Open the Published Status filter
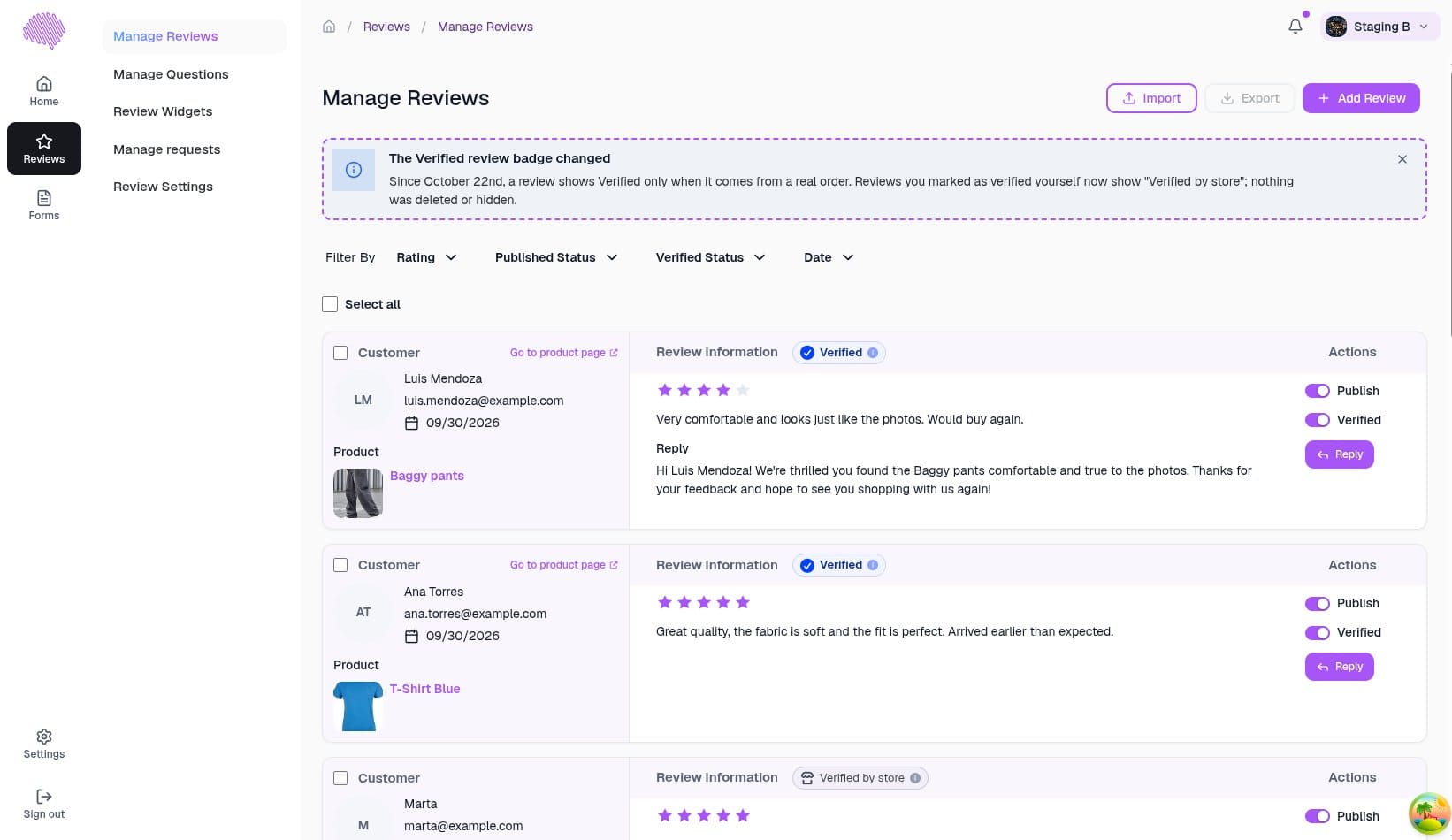Screen dimensions: 1452x840 [556, 257]
